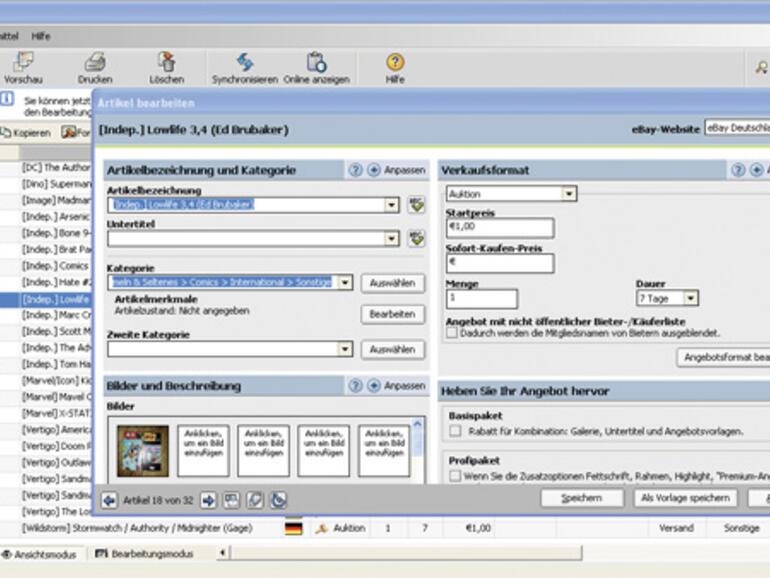Click into the Startpreis field
The height and width of the screenshot is (578, 770).
[500, 228]
